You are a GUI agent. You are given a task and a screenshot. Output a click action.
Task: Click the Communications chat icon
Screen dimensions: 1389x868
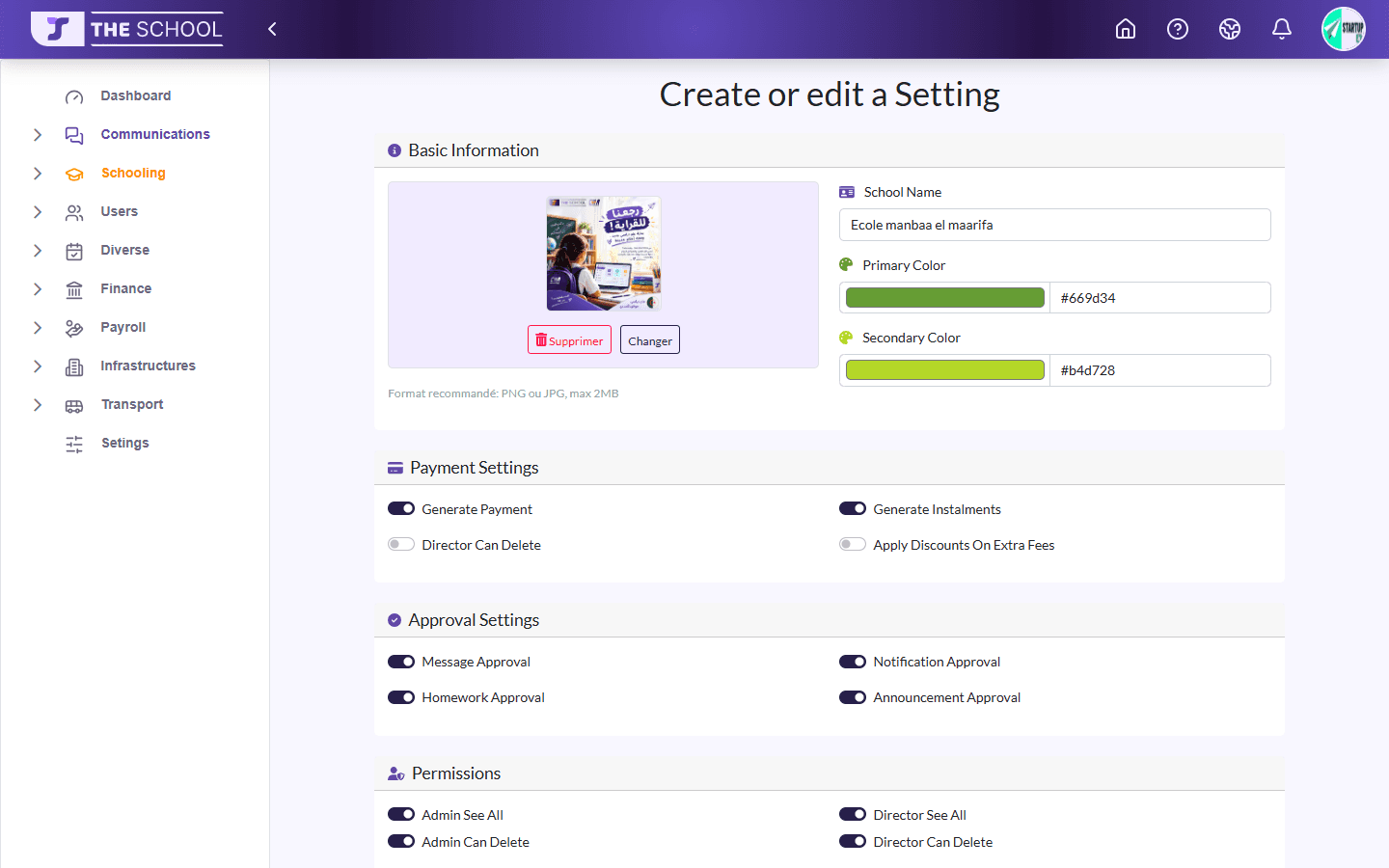coord(74,135)
